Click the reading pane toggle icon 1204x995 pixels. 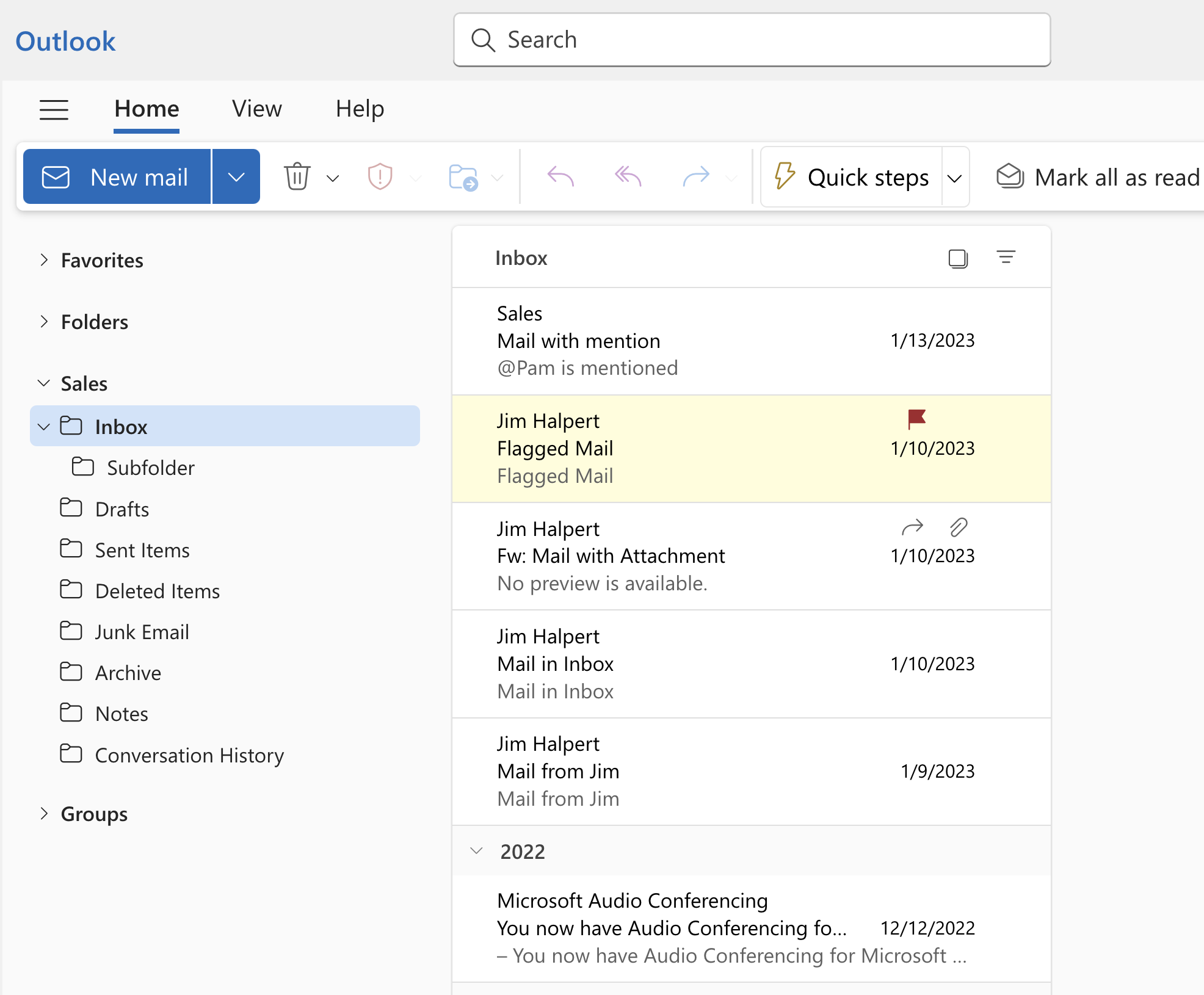955,258
